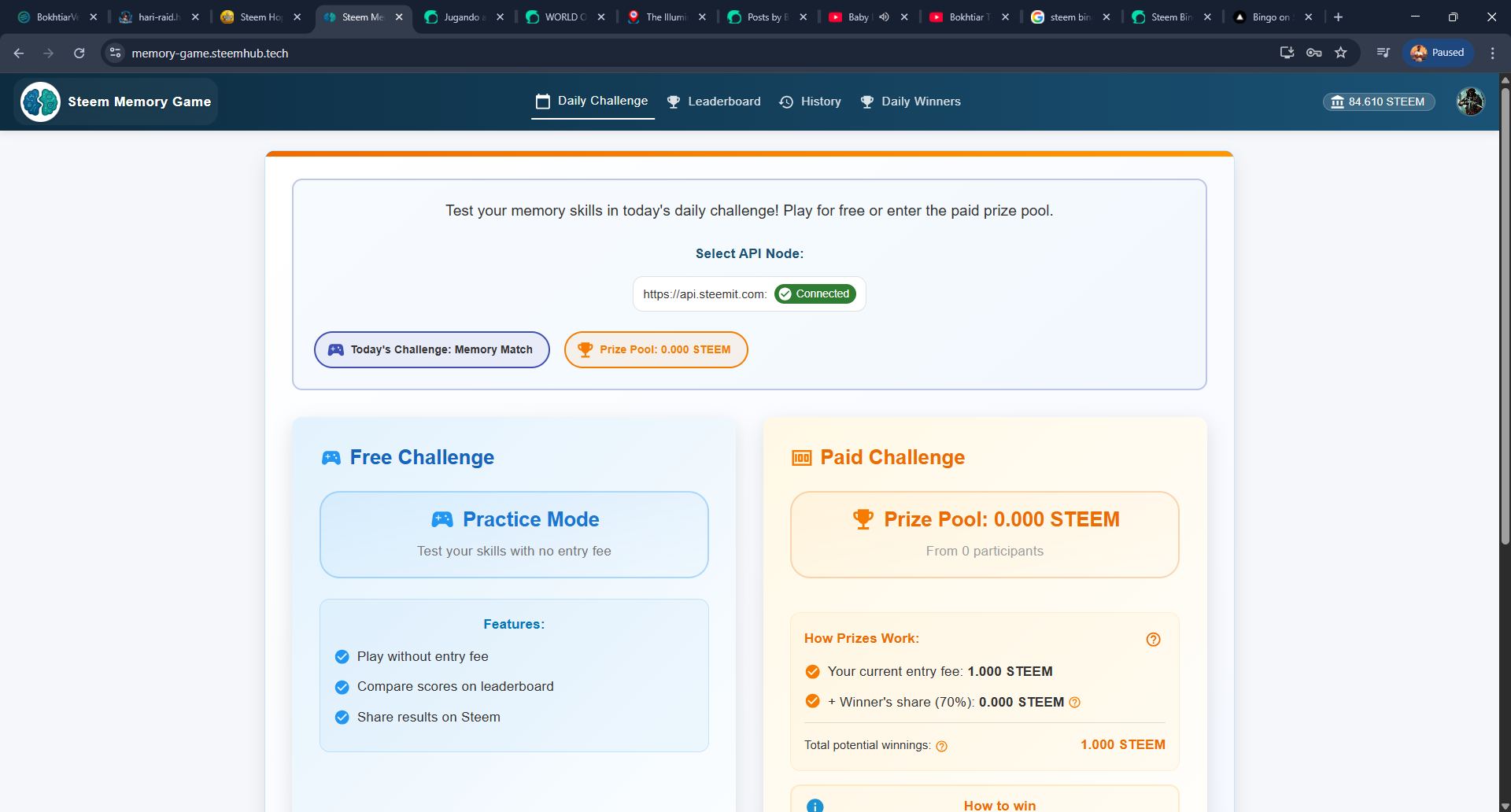Click the ticket icon beside Paid Challenge
Viewport: 1511px width, 812px height.
pos(801,458)
